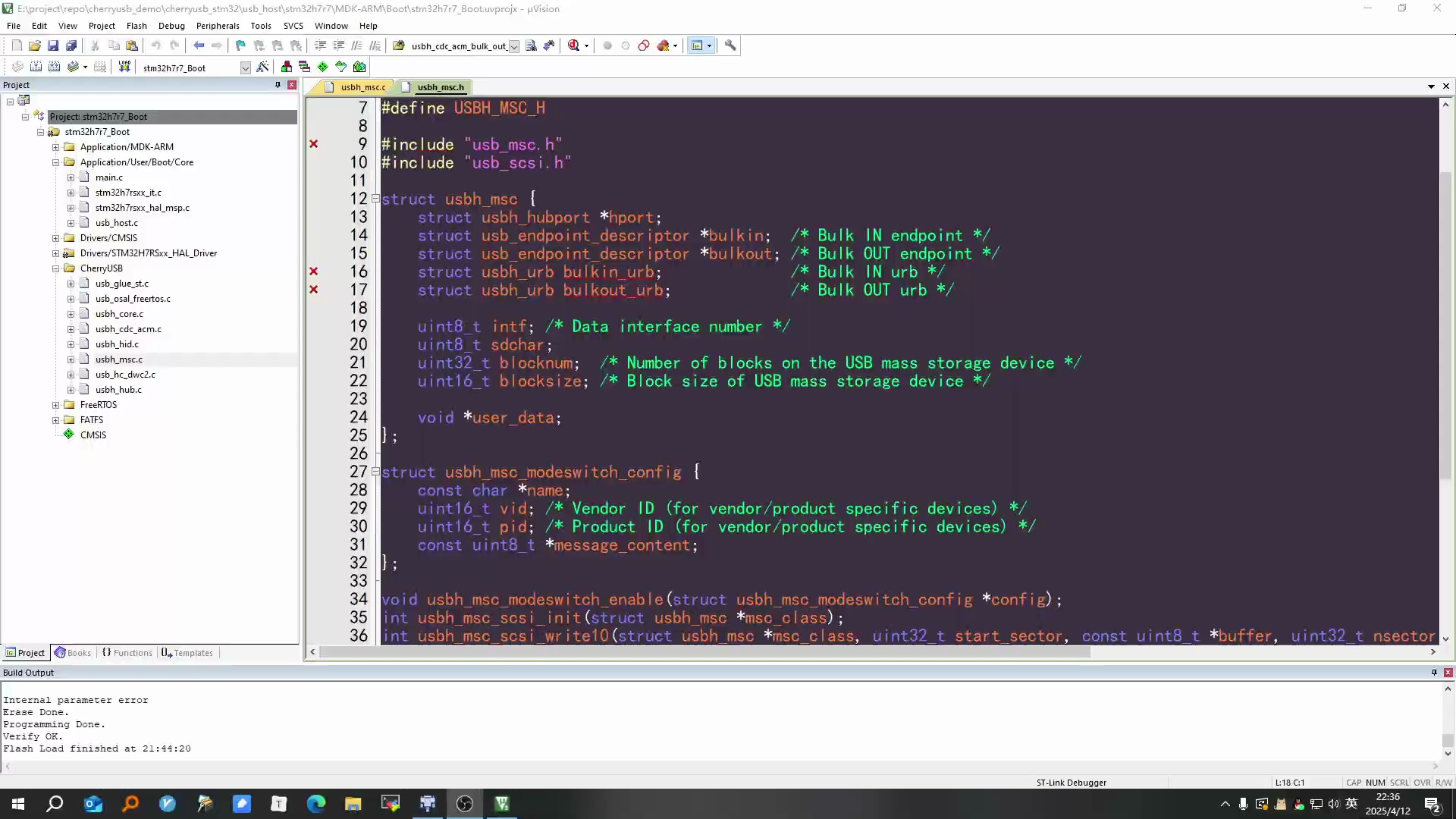Click Manage Run-Time Environment green diamond icon
The height and width of the screenshot is (819, 1456).
pos(322,67)
